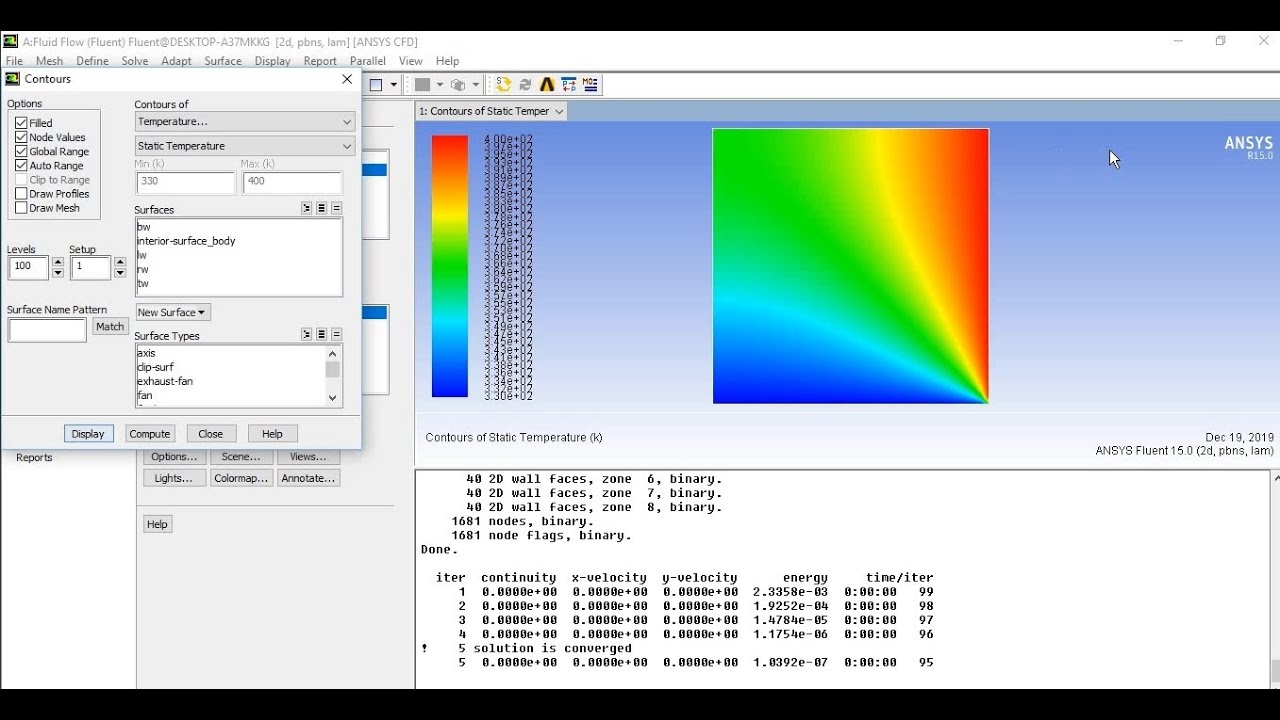The height and width of the screenshot is (720, 1280).
Task: Close the Contours dialog with X
Action: click(347, 79)
